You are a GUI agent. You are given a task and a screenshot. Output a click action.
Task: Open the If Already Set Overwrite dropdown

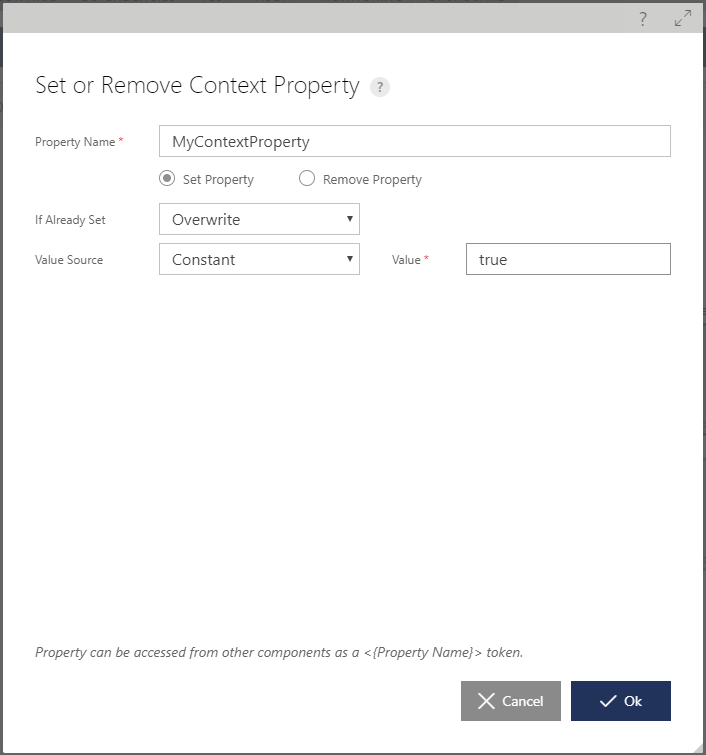click(x=259, y=219)
